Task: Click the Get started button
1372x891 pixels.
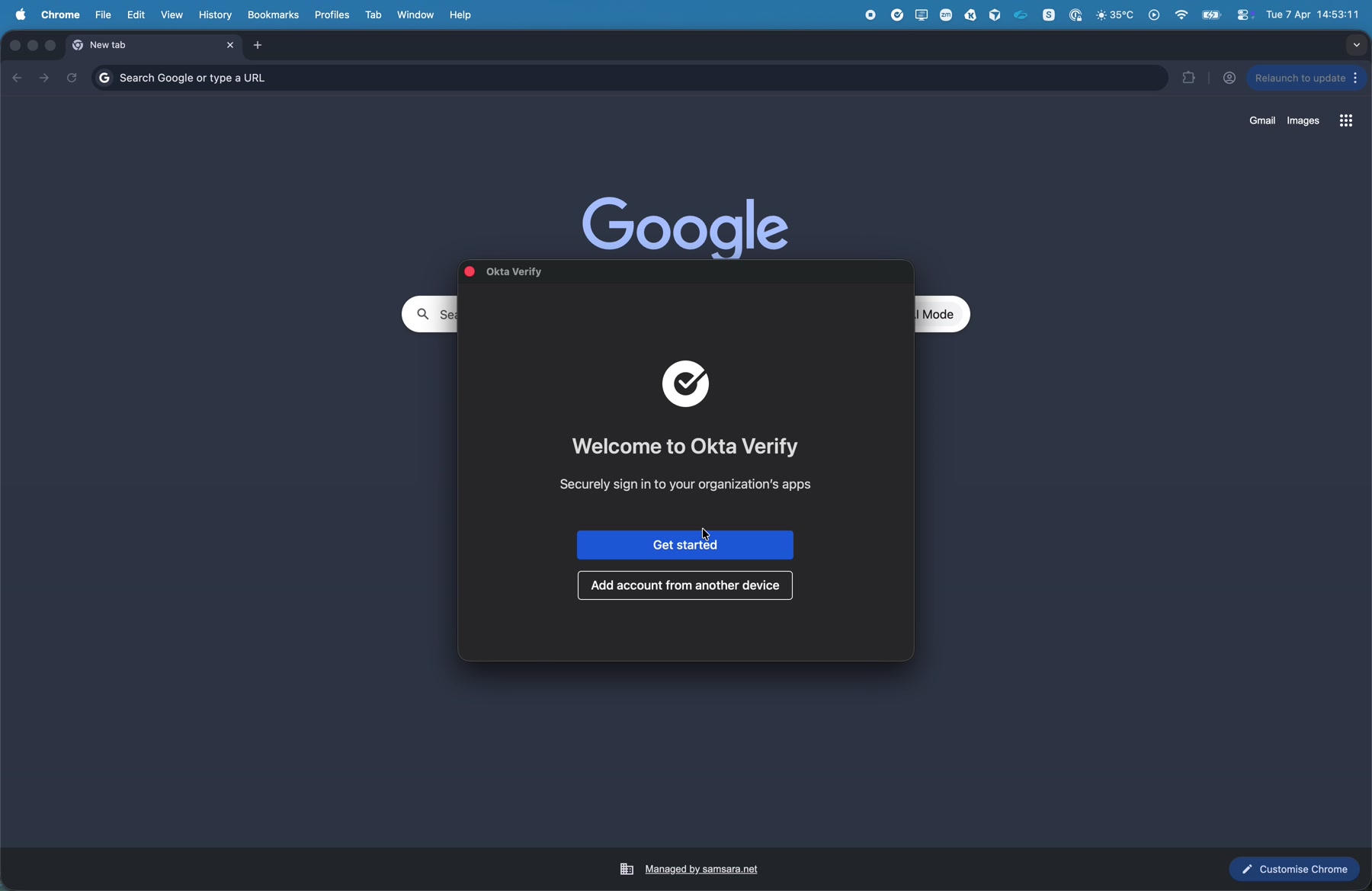Action: click(x=684, y=545)
